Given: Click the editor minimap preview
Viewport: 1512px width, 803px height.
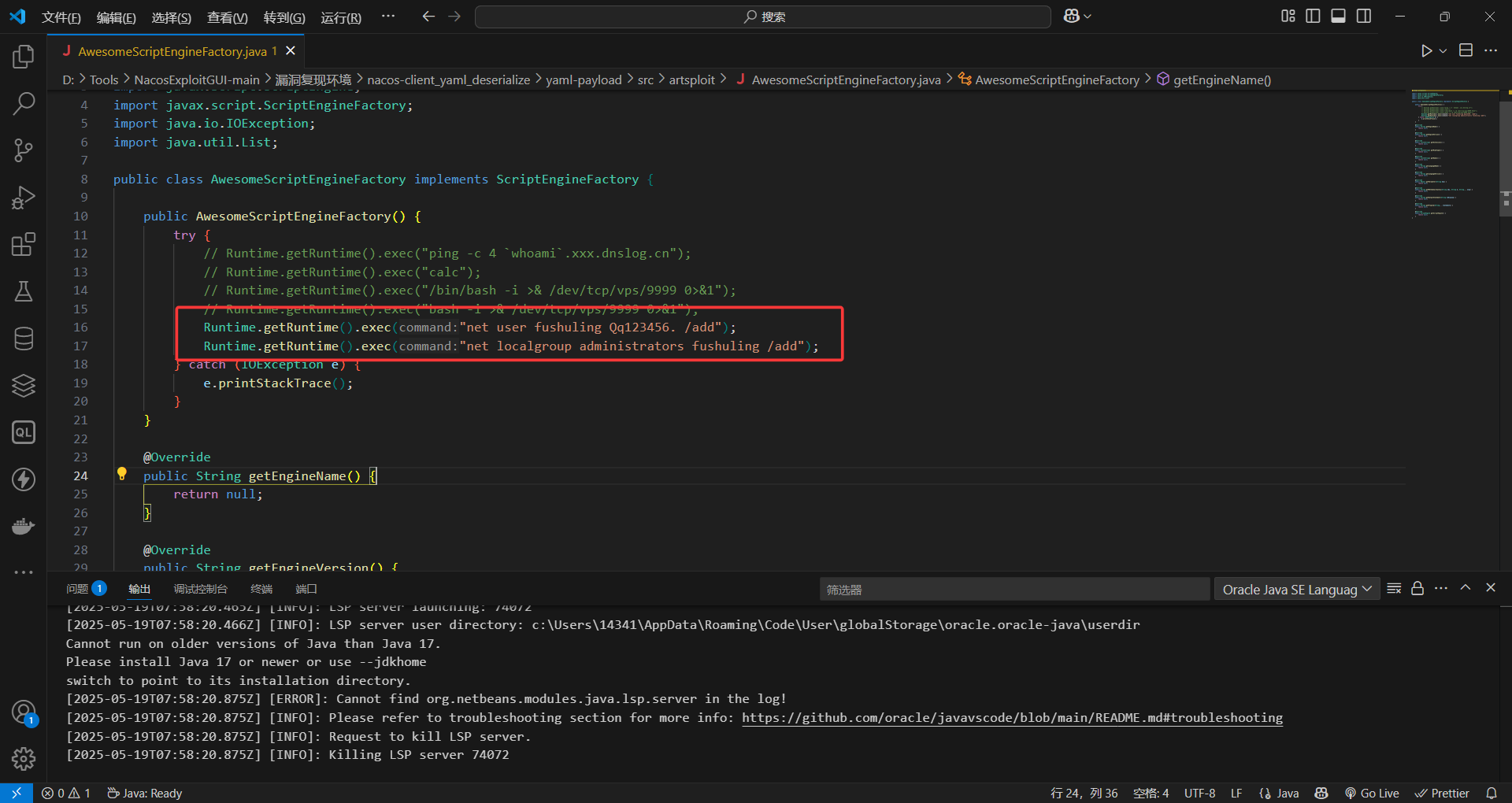Looking at the screenshot, I should (x=1454, y=154).
